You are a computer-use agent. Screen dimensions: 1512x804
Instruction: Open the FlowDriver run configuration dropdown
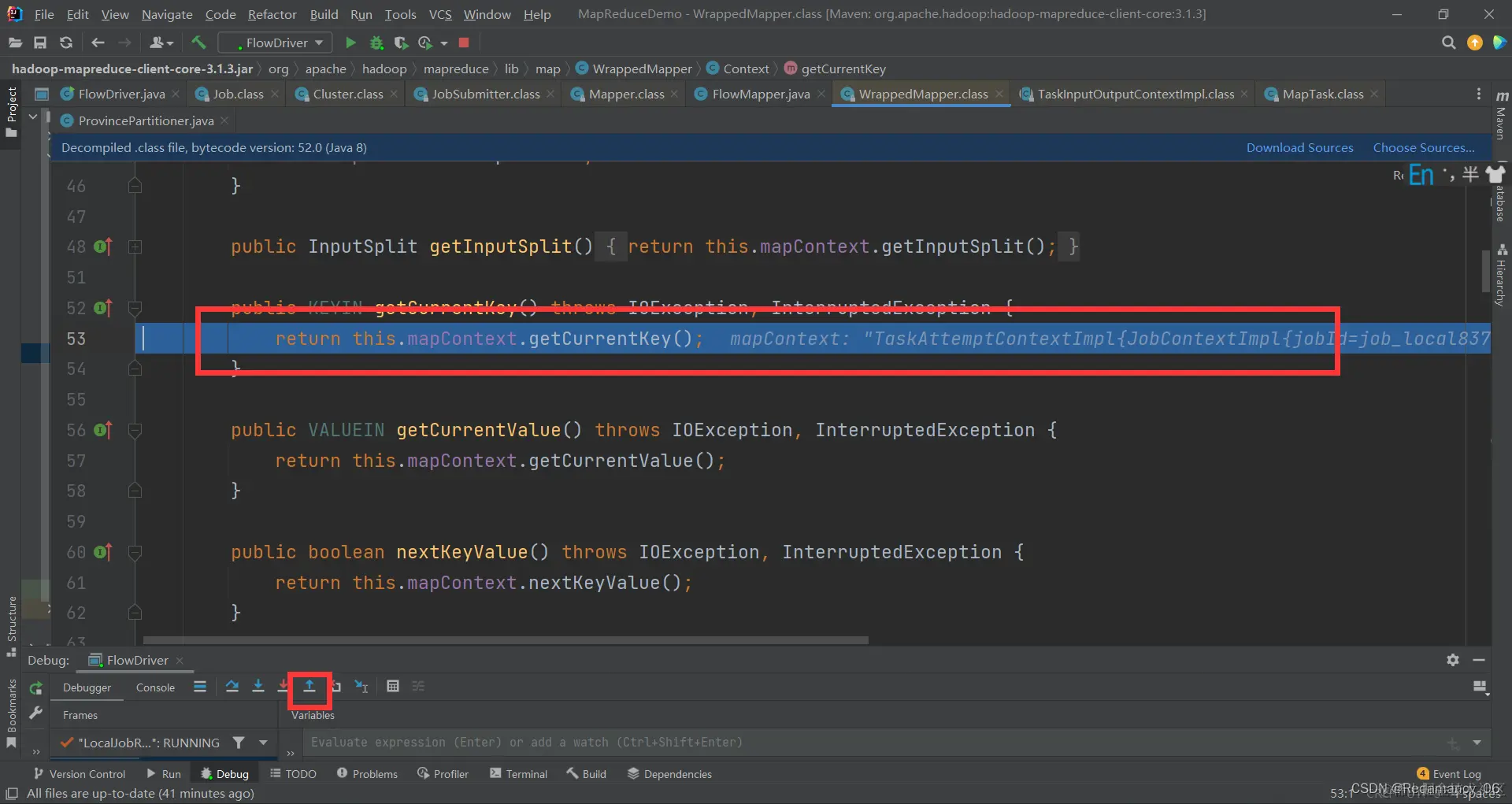[x=275, y=43]
